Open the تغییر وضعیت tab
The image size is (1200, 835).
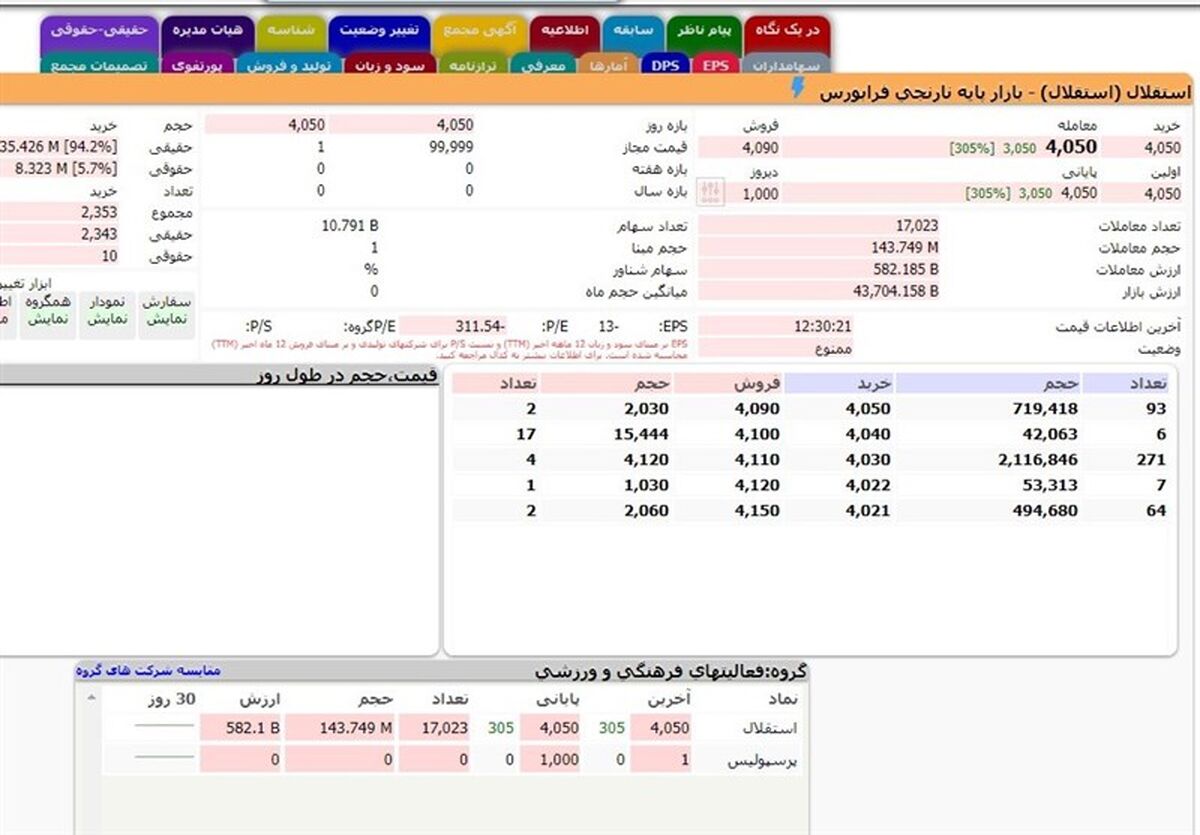coord(378,31)
